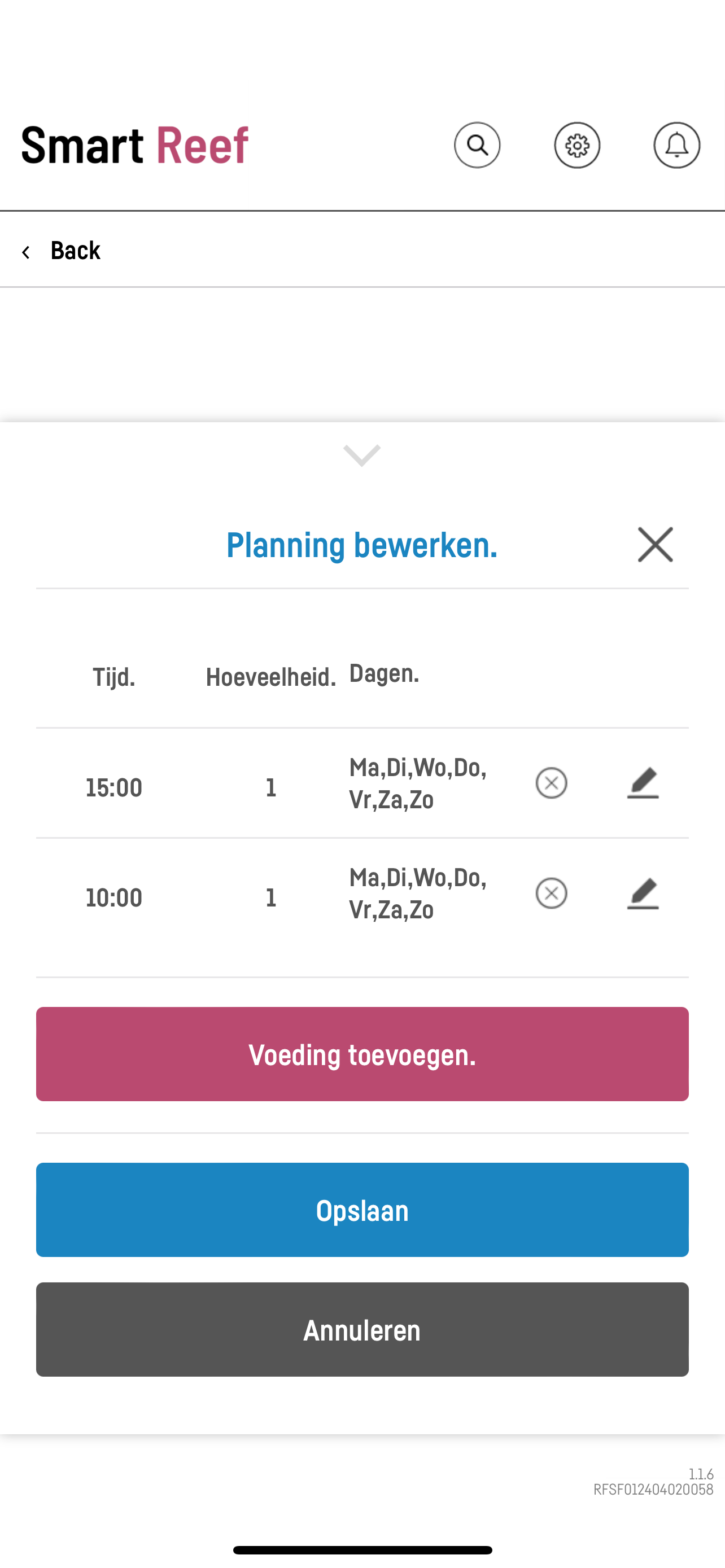The width and height of the screenshot is (725, 1568).
Task: Cancel changes with Annuleren
Action: [x=362, y=1330]
